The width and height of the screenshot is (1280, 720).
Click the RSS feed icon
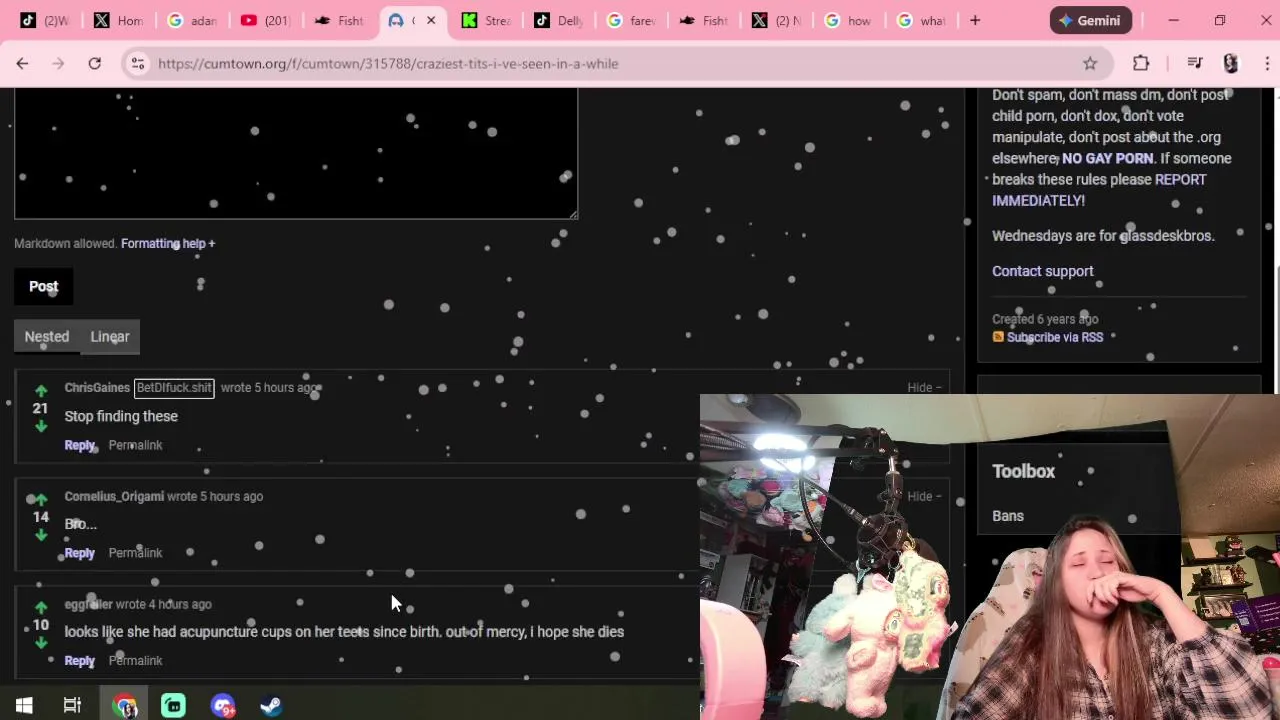pyautogui.click(x=998, y=337)
